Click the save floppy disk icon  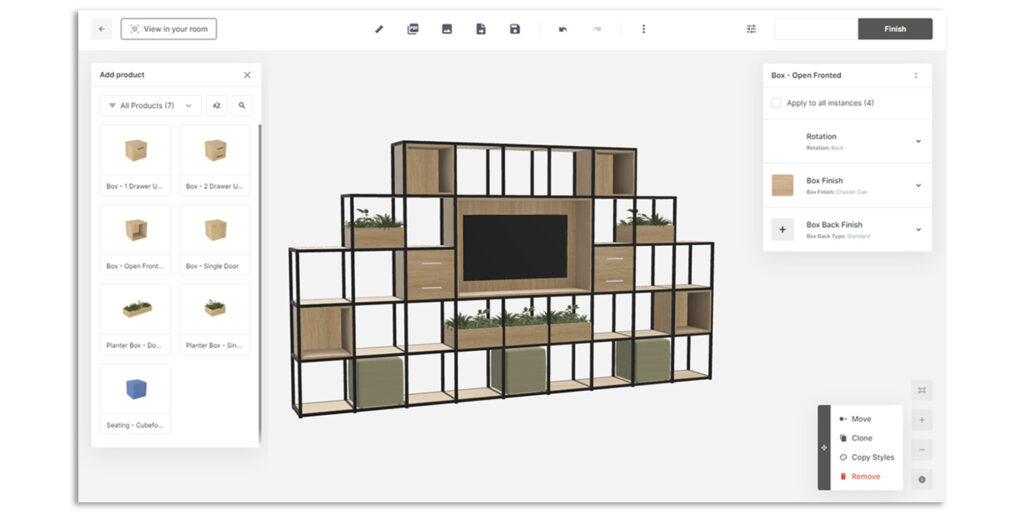pos(515,29)
